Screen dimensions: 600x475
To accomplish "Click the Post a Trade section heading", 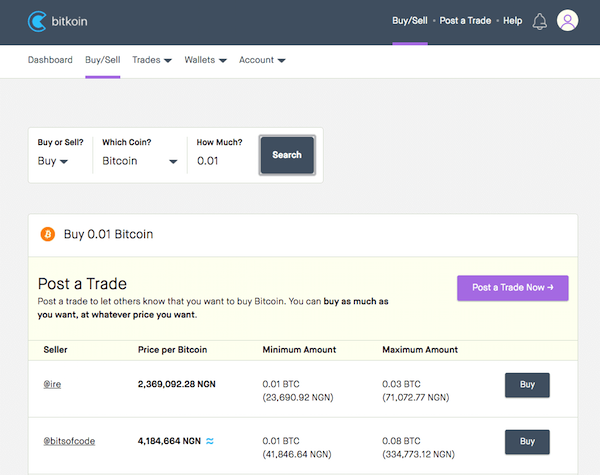I will point(82,284).
